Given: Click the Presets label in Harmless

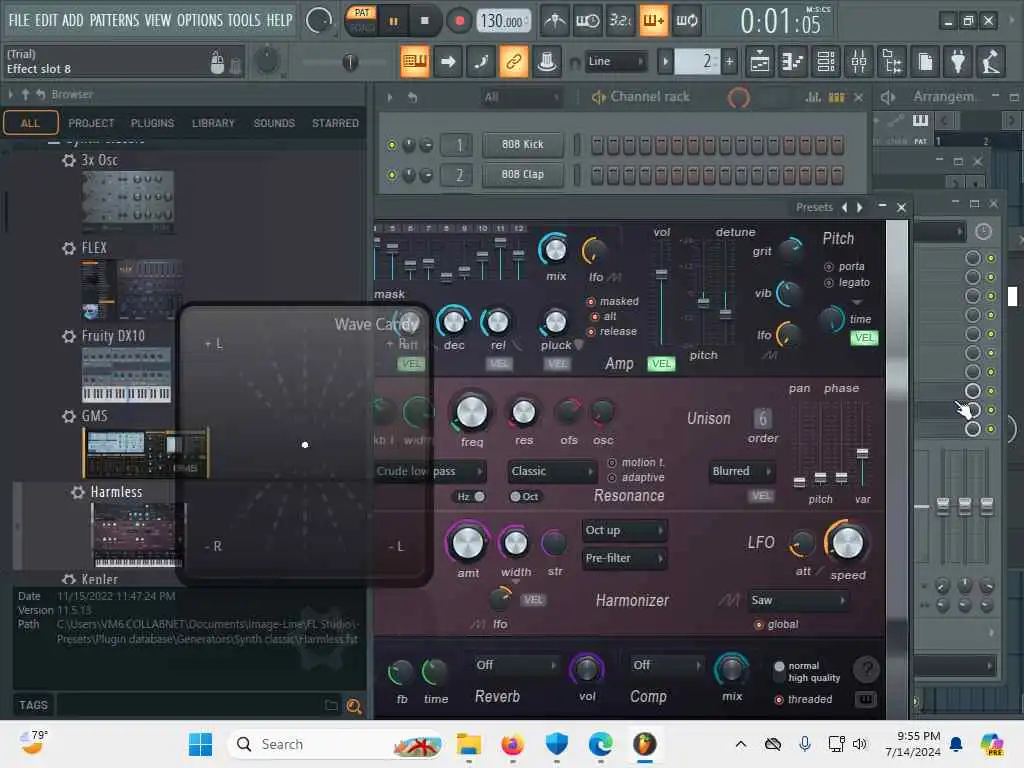Looking at the screenshot, I should point(814,207).
